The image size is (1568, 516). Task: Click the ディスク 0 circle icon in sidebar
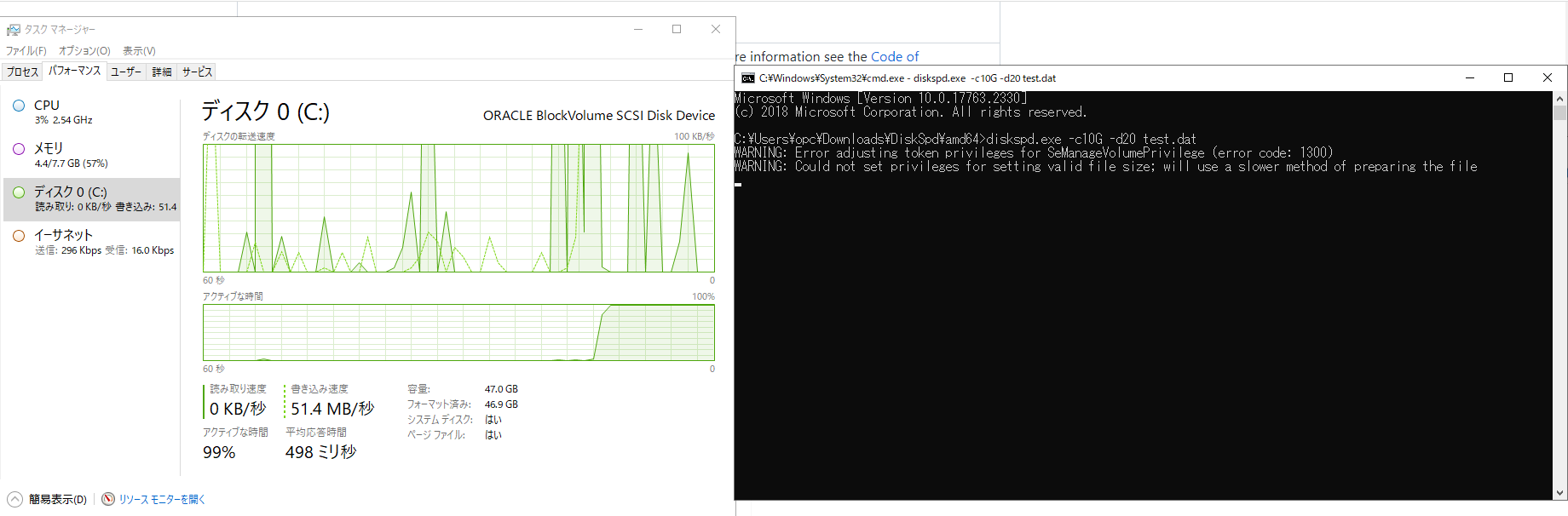click(19, 192)
